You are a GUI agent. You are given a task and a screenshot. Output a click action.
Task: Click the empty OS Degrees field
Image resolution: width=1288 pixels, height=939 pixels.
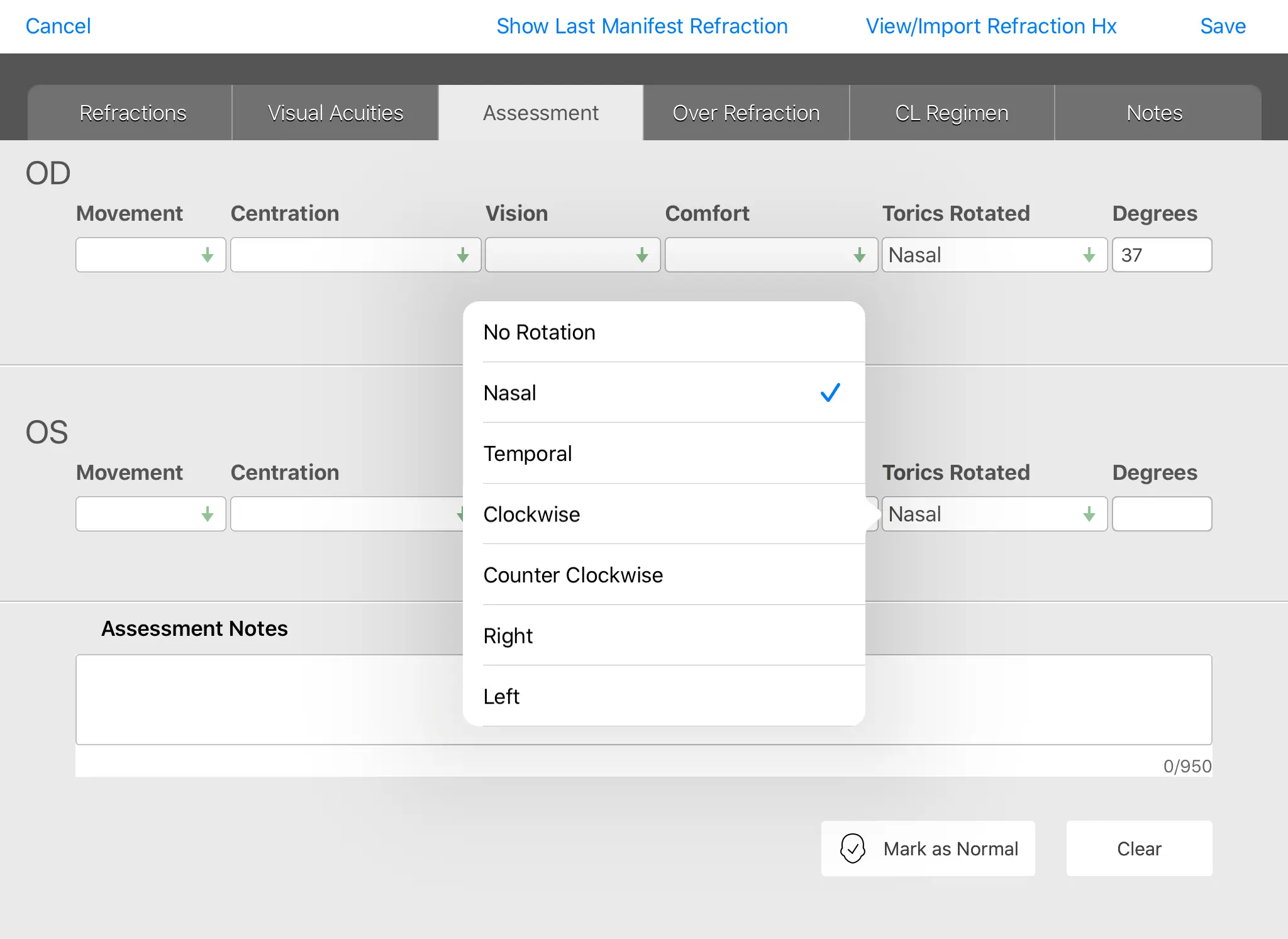1162,514
